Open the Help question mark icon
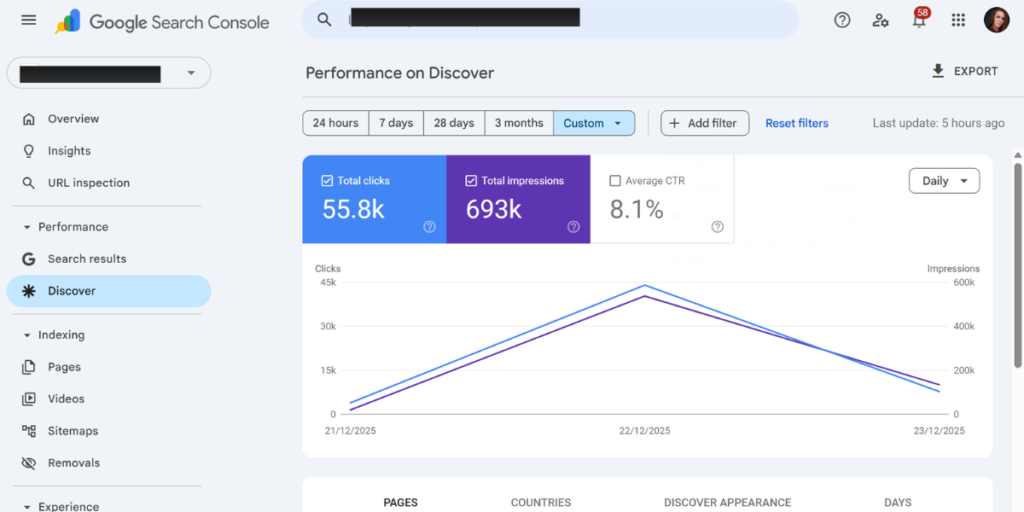The width and height of the screenshot is (1024, 512). point(842,20)
